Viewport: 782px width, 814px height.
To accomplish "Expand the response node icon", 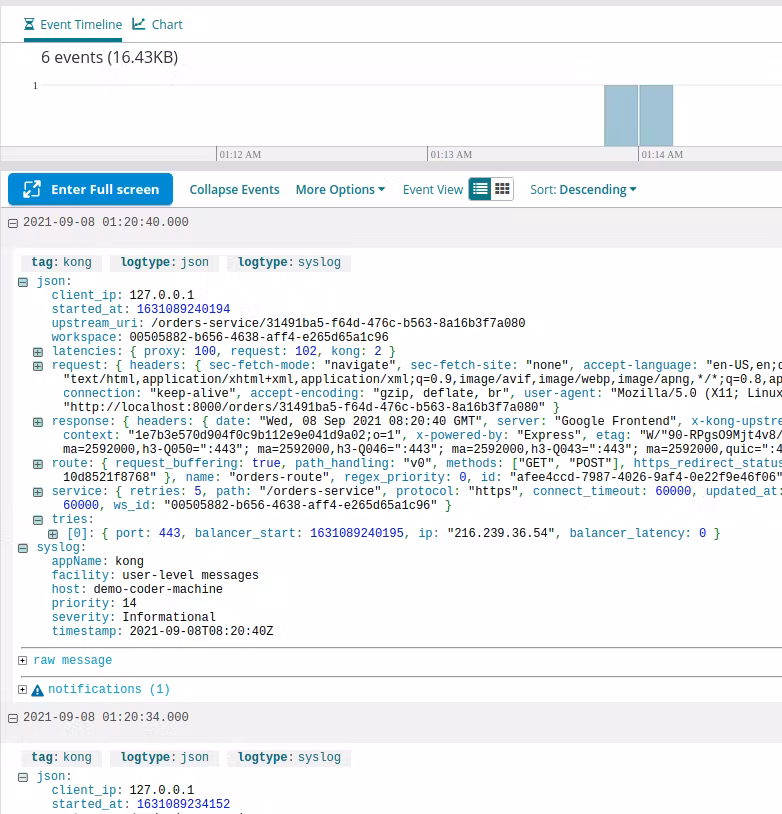I will pyautogui.click(x=38, y=422).
